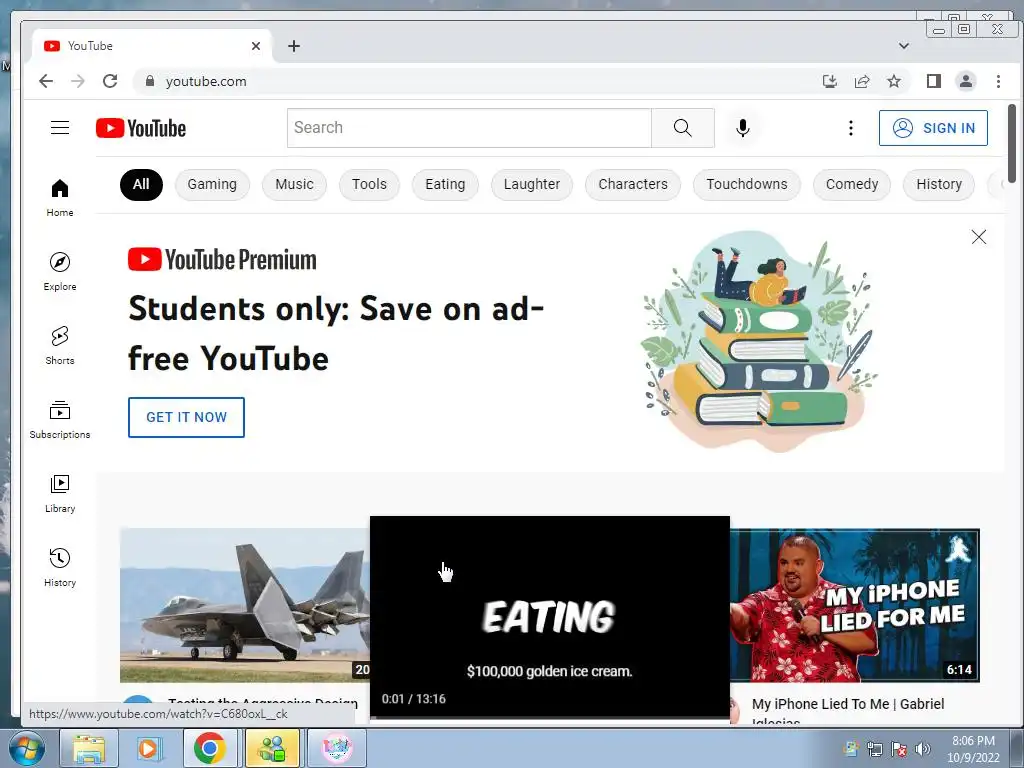The image size is (1024, 768).
Task: Open YouTube settings three-dot menu
Action: click(850, 128)
